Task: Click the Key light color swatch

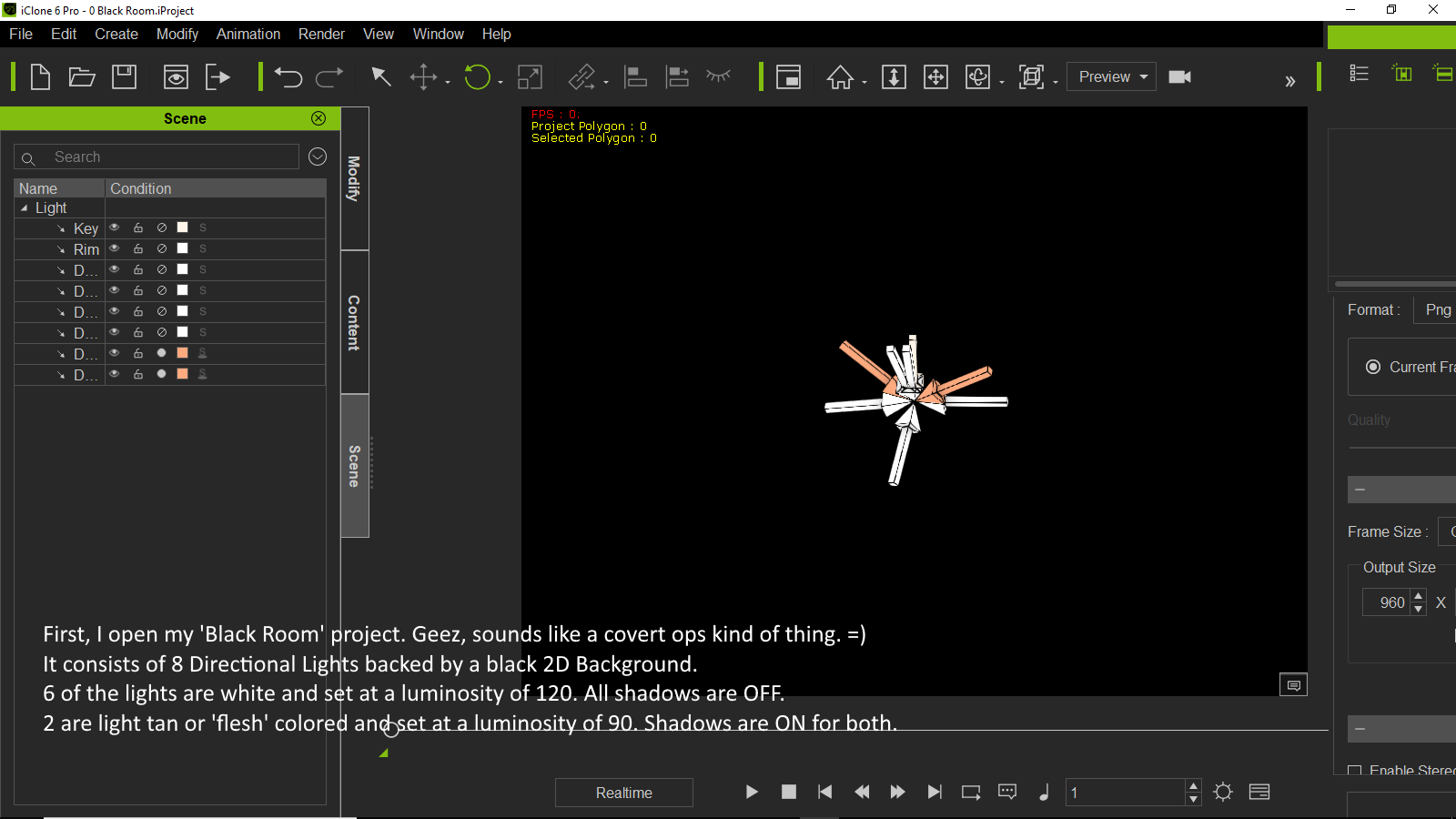Action: pos(182,227)
